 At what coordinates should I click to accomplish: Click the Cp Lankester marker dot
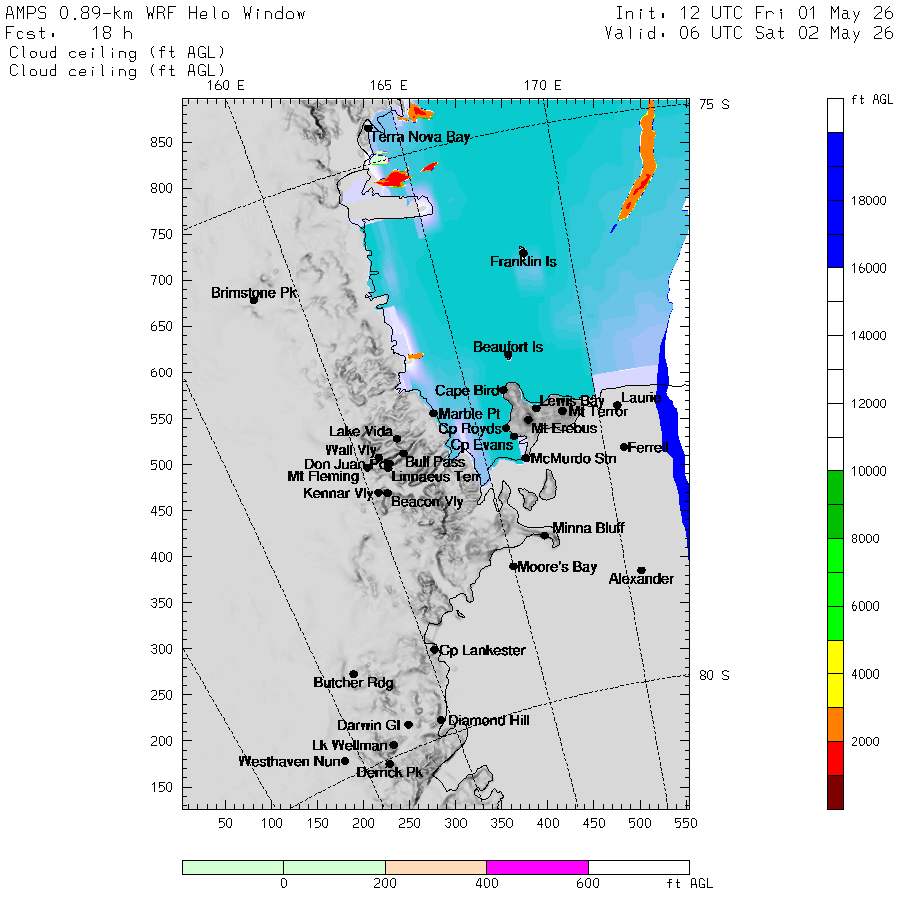[435, 650]
